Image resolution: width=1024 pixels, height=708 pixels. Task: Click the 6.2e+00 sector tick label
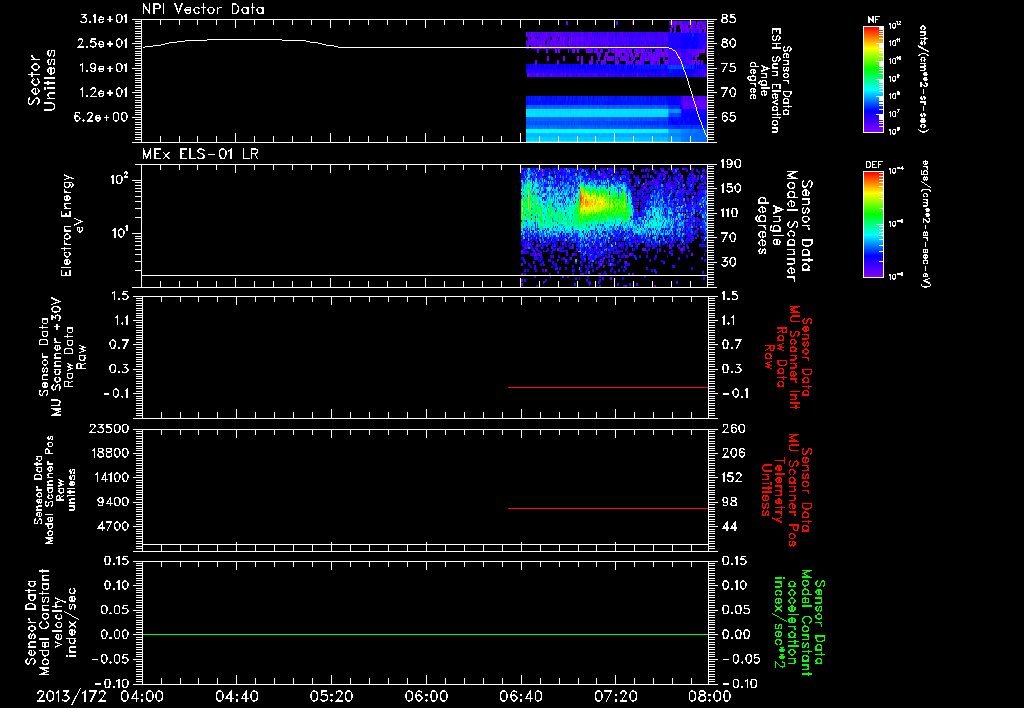click(103, 117)
